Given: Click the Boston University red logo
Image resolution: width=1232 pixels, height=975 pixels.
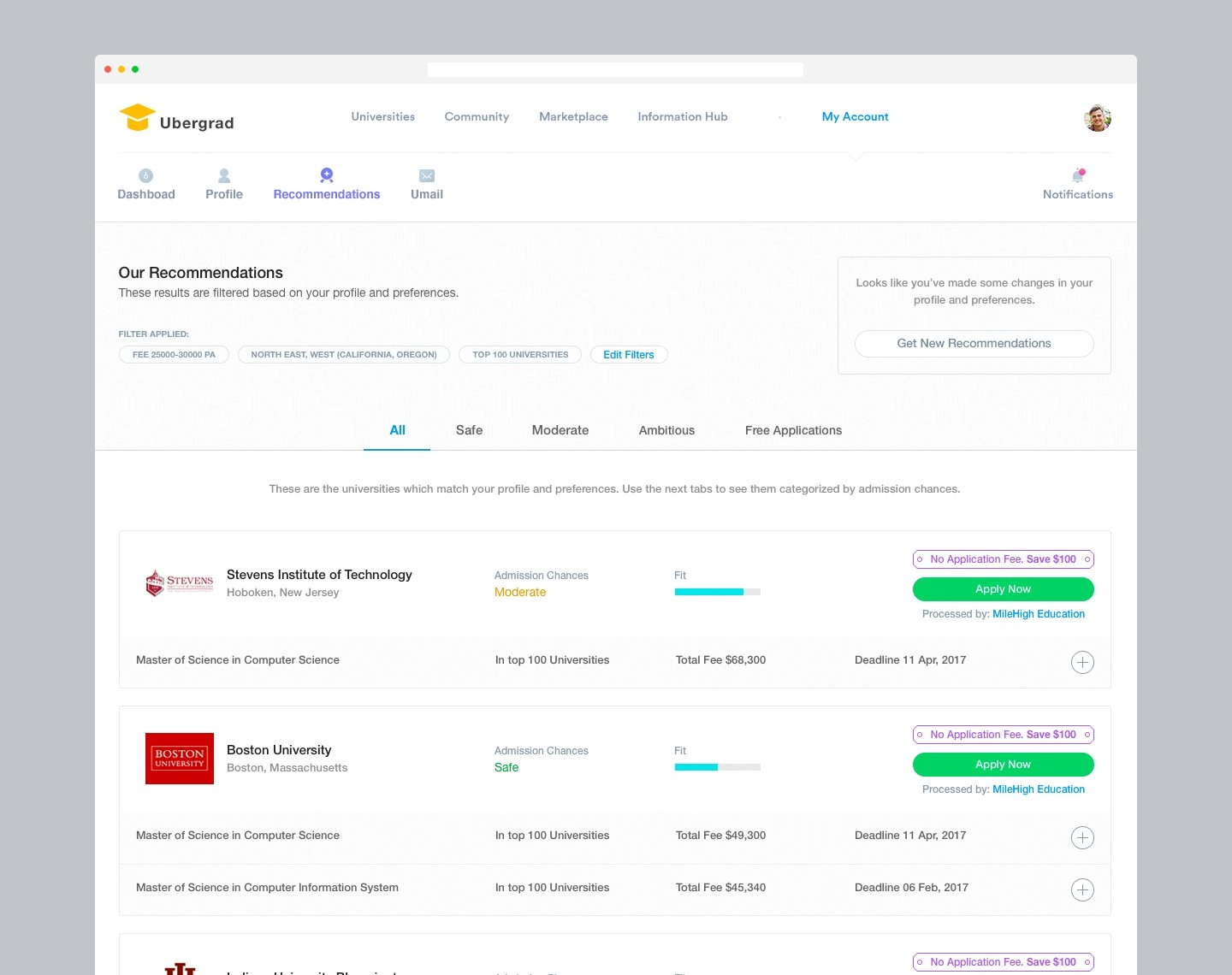Looking at the screenshot, I should (180, 759).
